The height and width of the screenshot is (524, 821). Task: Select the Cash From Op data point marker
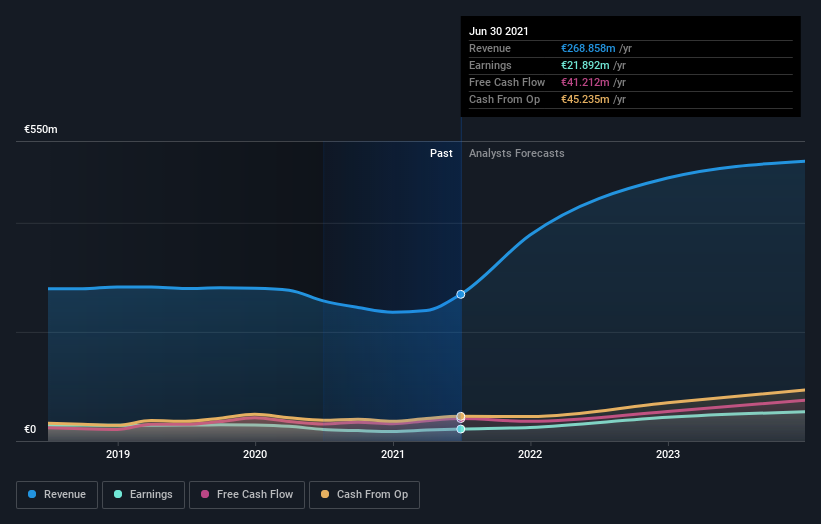pyautogui.click(x=461, y=416)
